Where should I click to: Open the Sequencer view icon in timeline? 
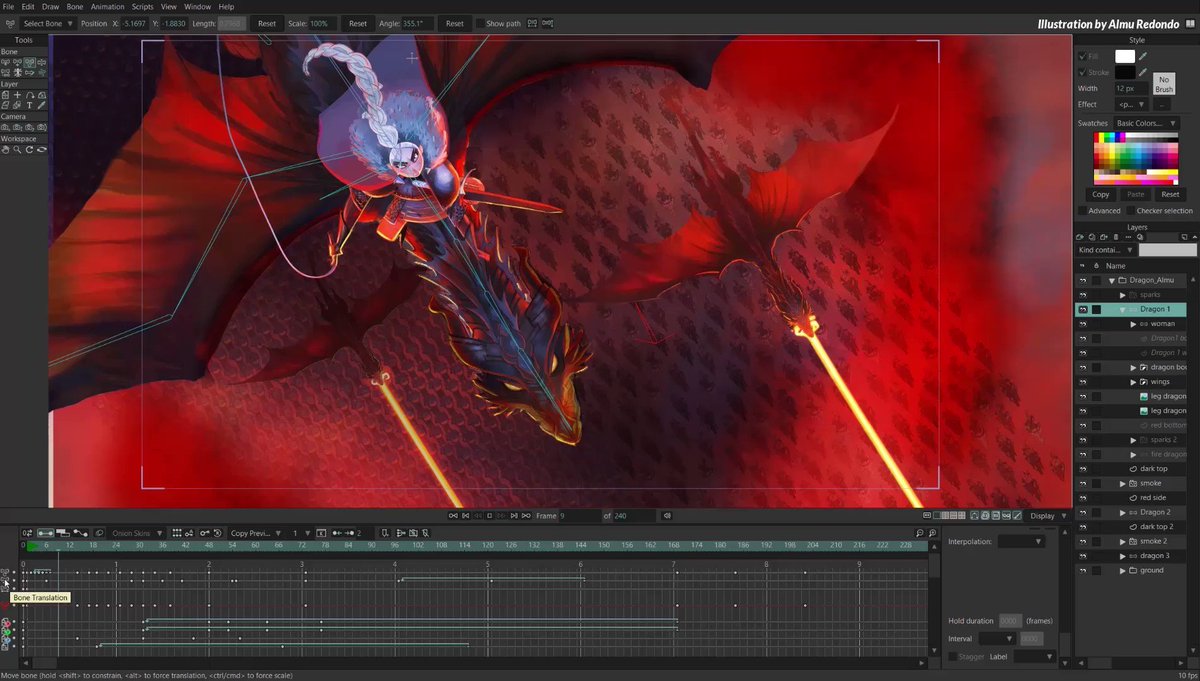[62, 533]
